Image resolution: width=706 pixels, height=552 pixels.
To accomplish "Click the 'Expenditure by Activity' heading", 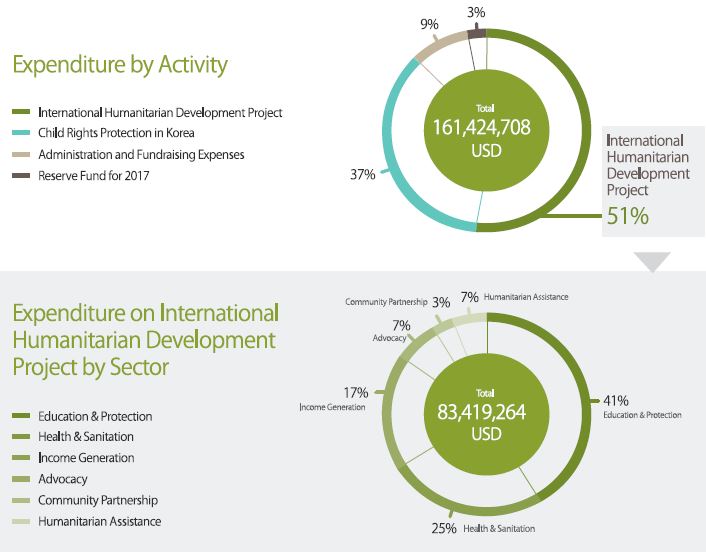I will 120,65.
